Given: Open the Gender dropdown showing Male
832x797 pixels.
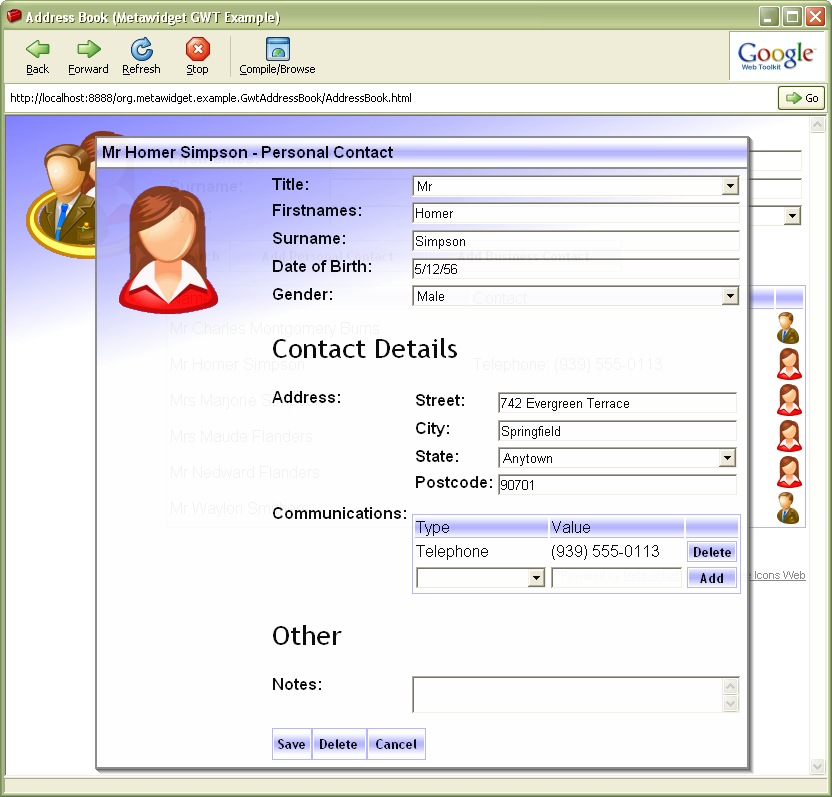Looking at the screenshot, I should coord(731,295).
